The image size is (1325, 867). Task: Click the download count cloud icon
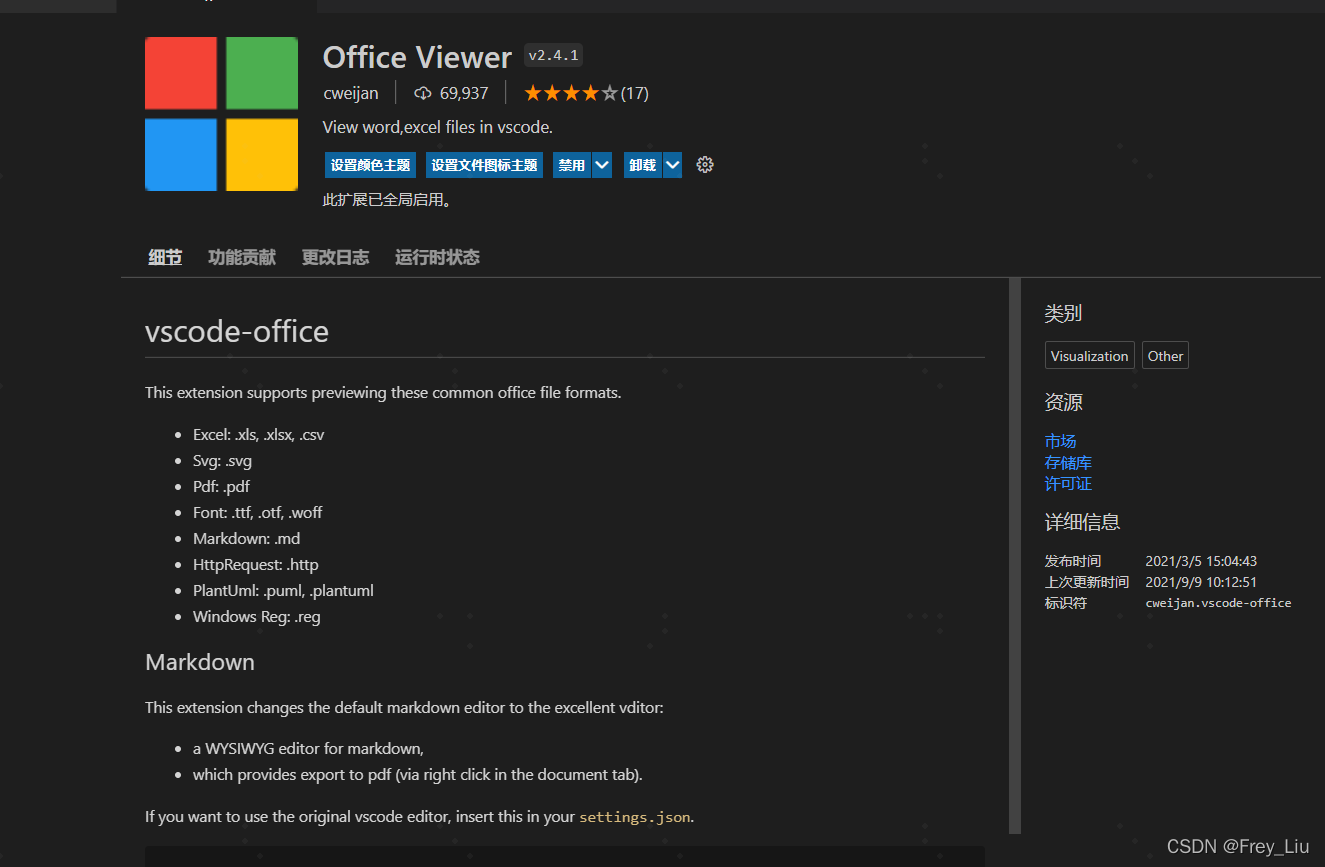[423, 93]
